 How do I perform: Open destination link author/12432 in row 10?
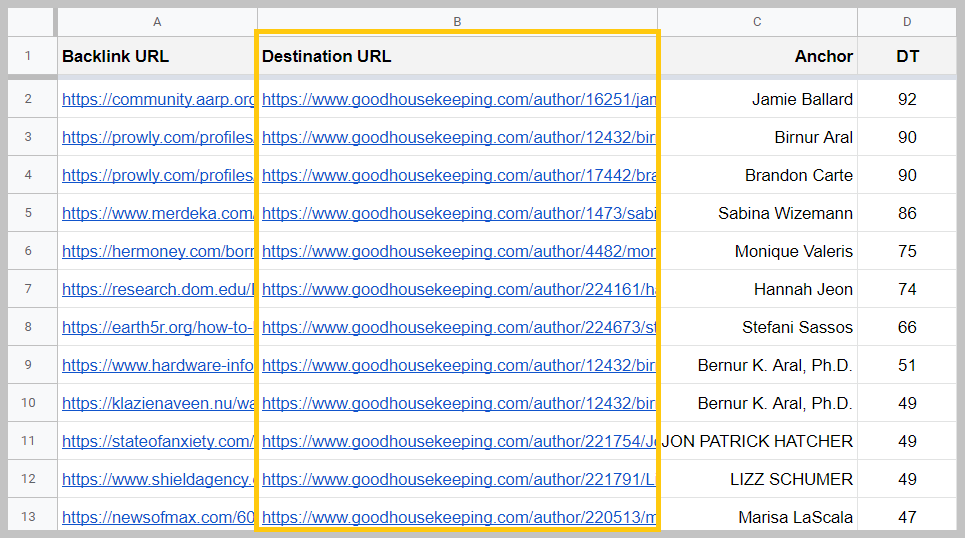pyautogui.click(x=459, y=403)
